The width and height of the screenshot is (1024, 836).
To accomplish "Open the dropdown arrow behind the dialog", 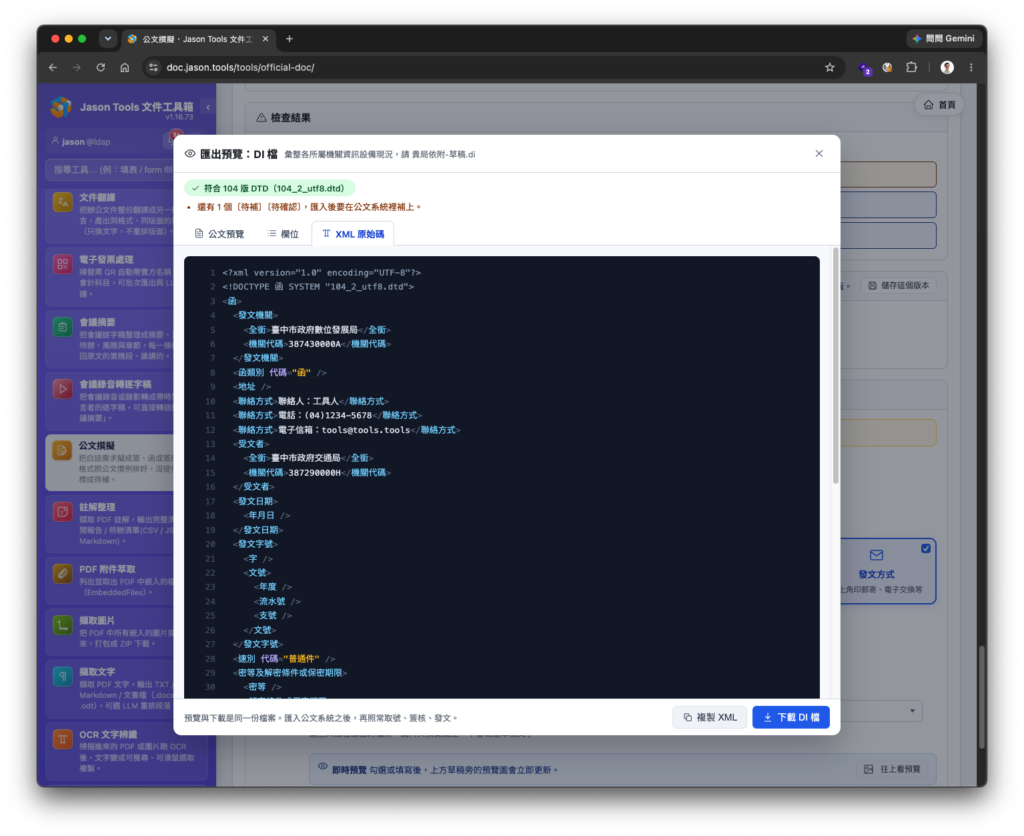I will [x=912, y=711].
